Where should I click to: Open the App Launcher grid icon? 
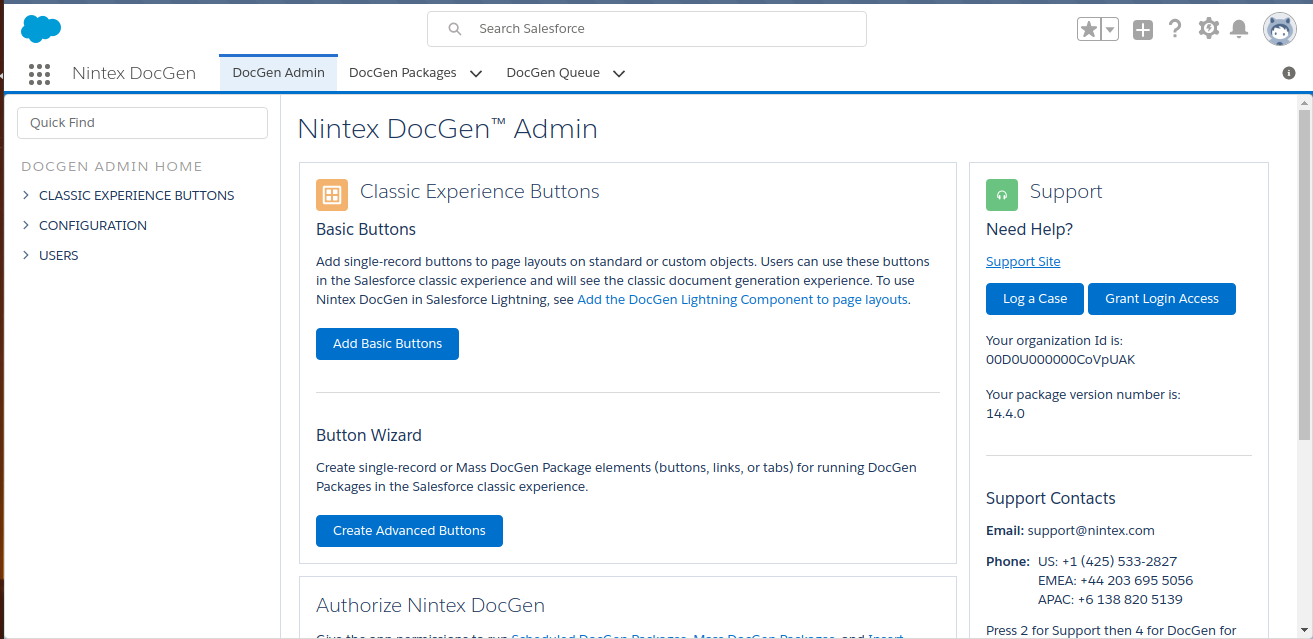pyautogui.click(x=39, y=73)
